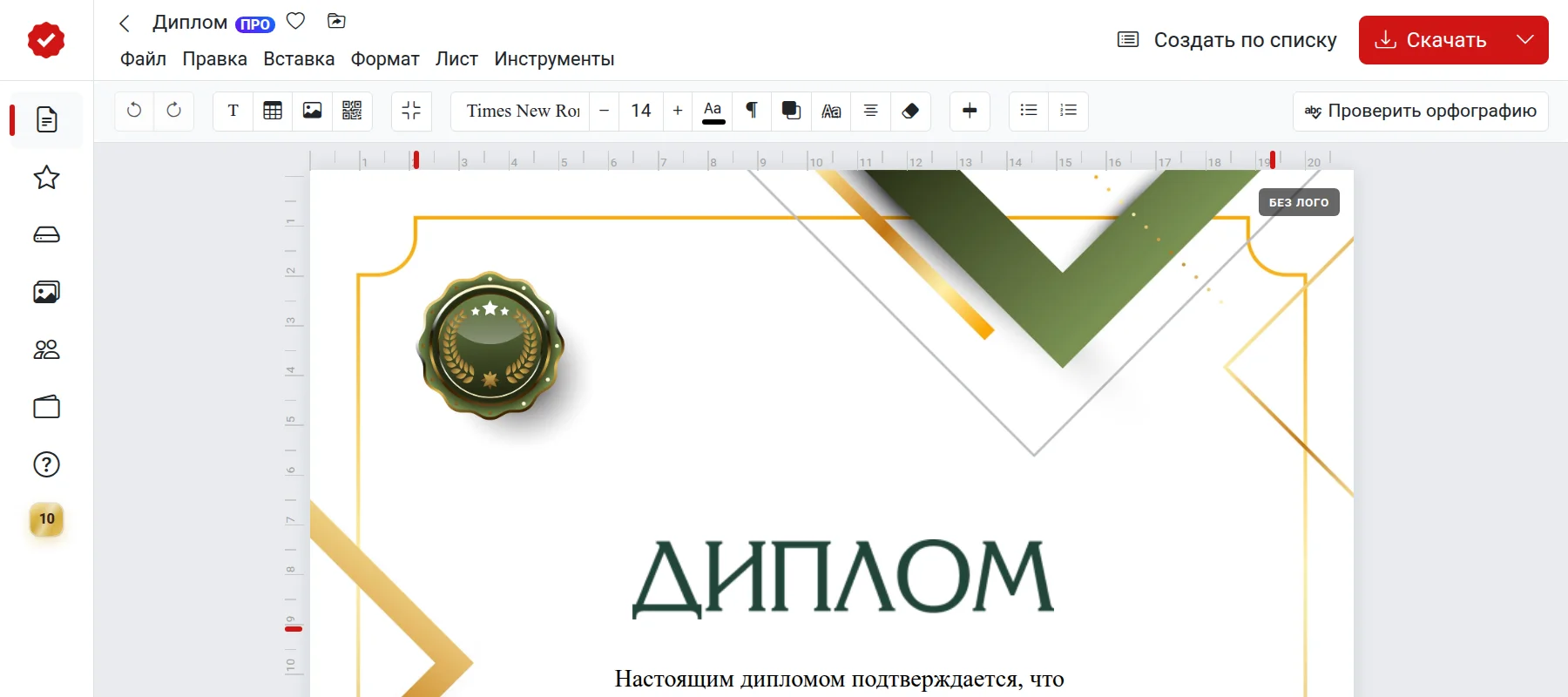Open the font style (Aa) tool

tap(831, 111)
